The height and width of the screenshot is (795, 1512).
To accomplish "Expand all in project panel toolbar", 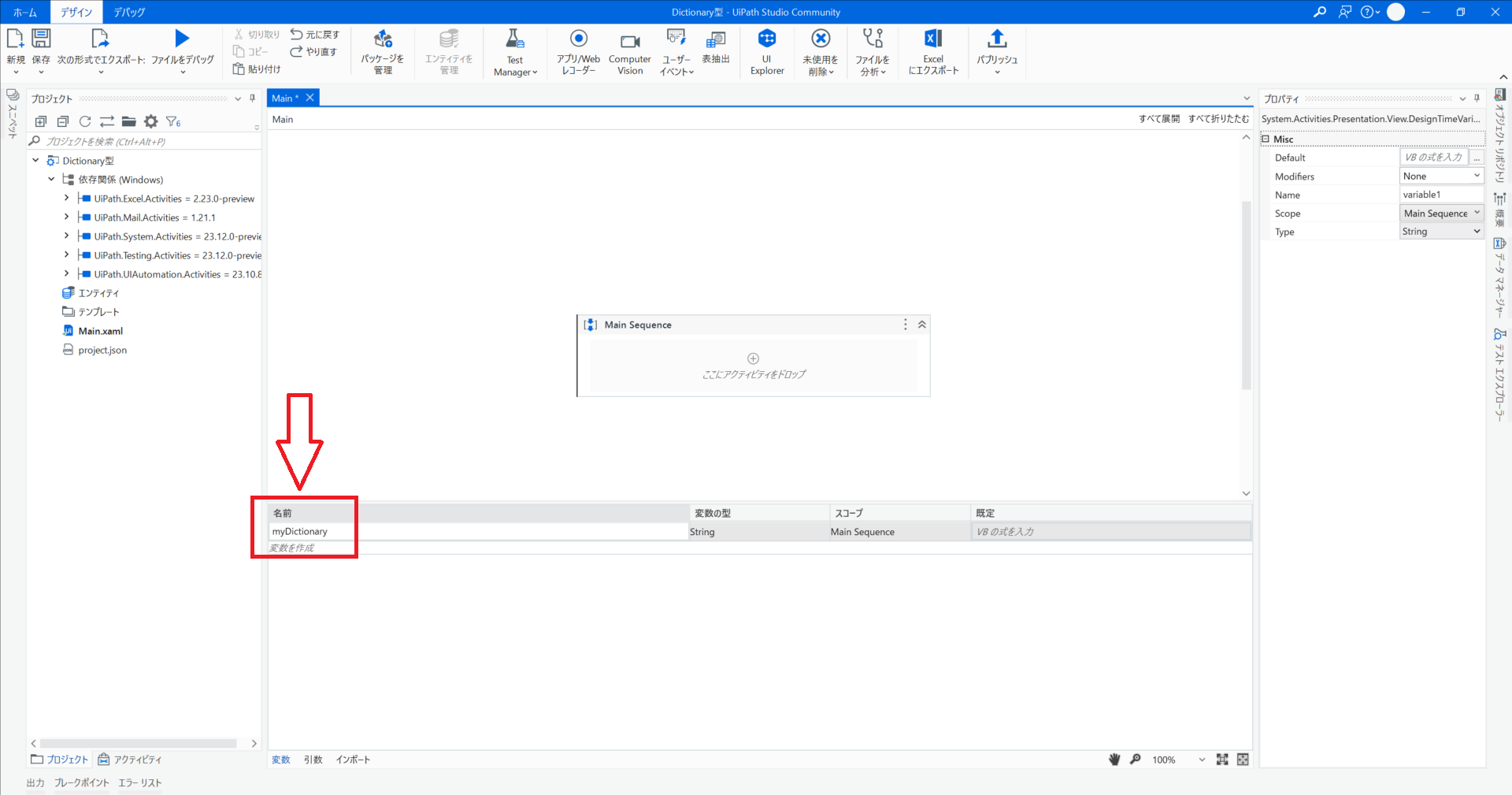I will [41, 121].
